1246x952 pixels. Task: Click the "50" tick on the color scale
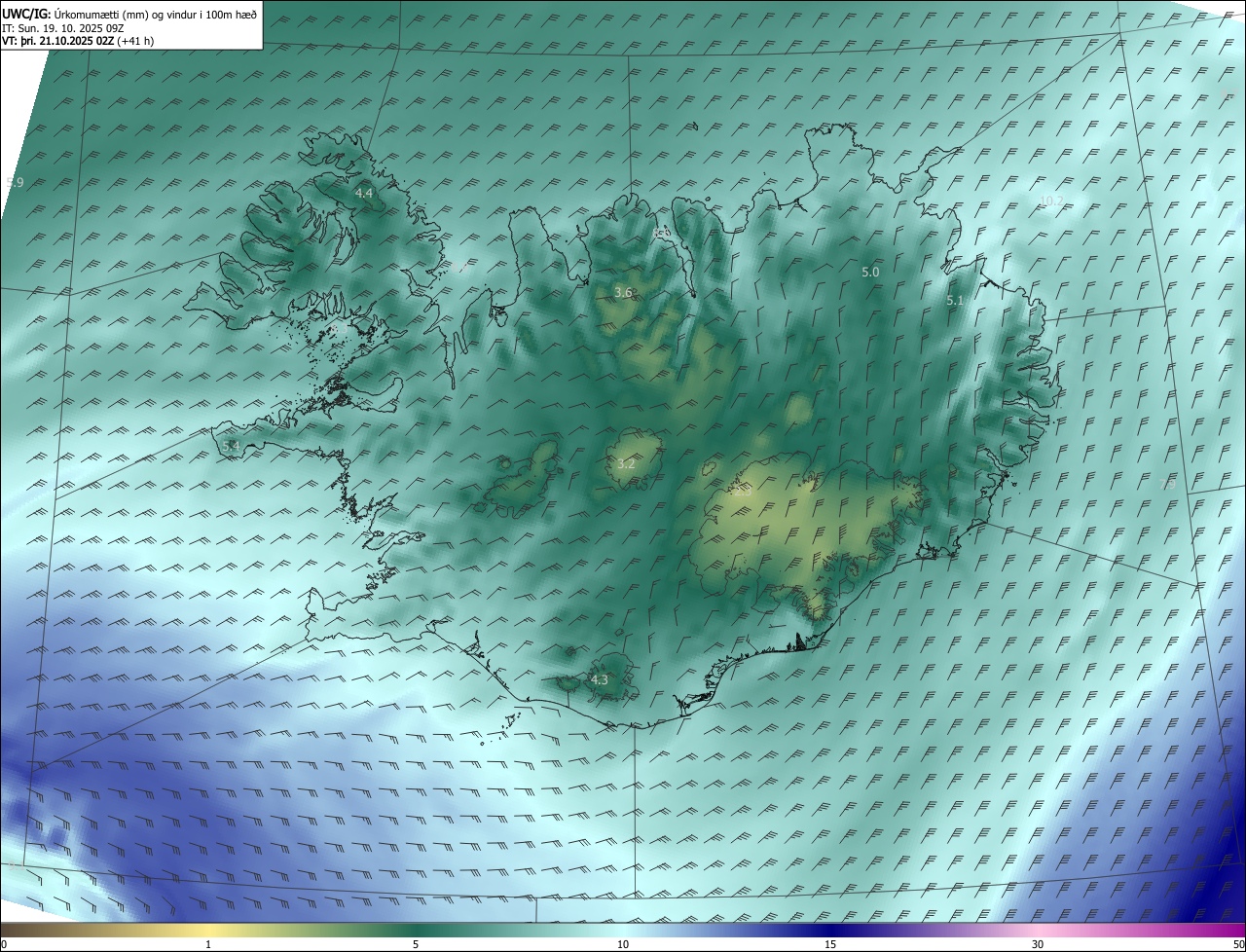[1238, 944]
